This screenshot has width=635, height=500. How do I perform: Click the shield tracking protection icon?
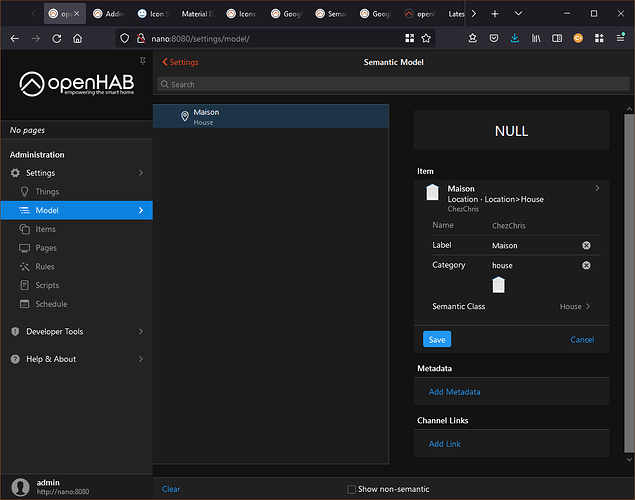point(125,38)
